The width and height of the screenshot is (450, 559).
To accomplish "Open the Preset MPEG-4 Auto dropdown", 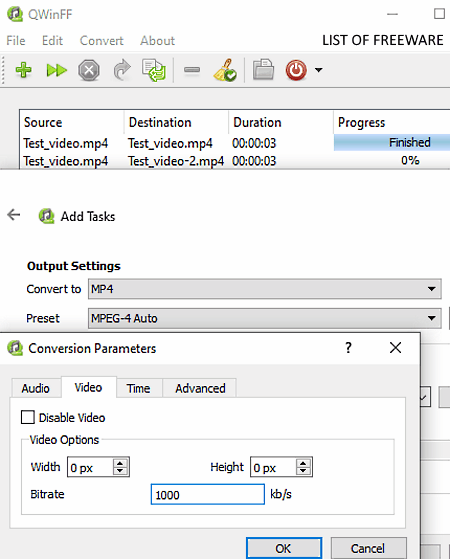I will (x=265, y=318).
